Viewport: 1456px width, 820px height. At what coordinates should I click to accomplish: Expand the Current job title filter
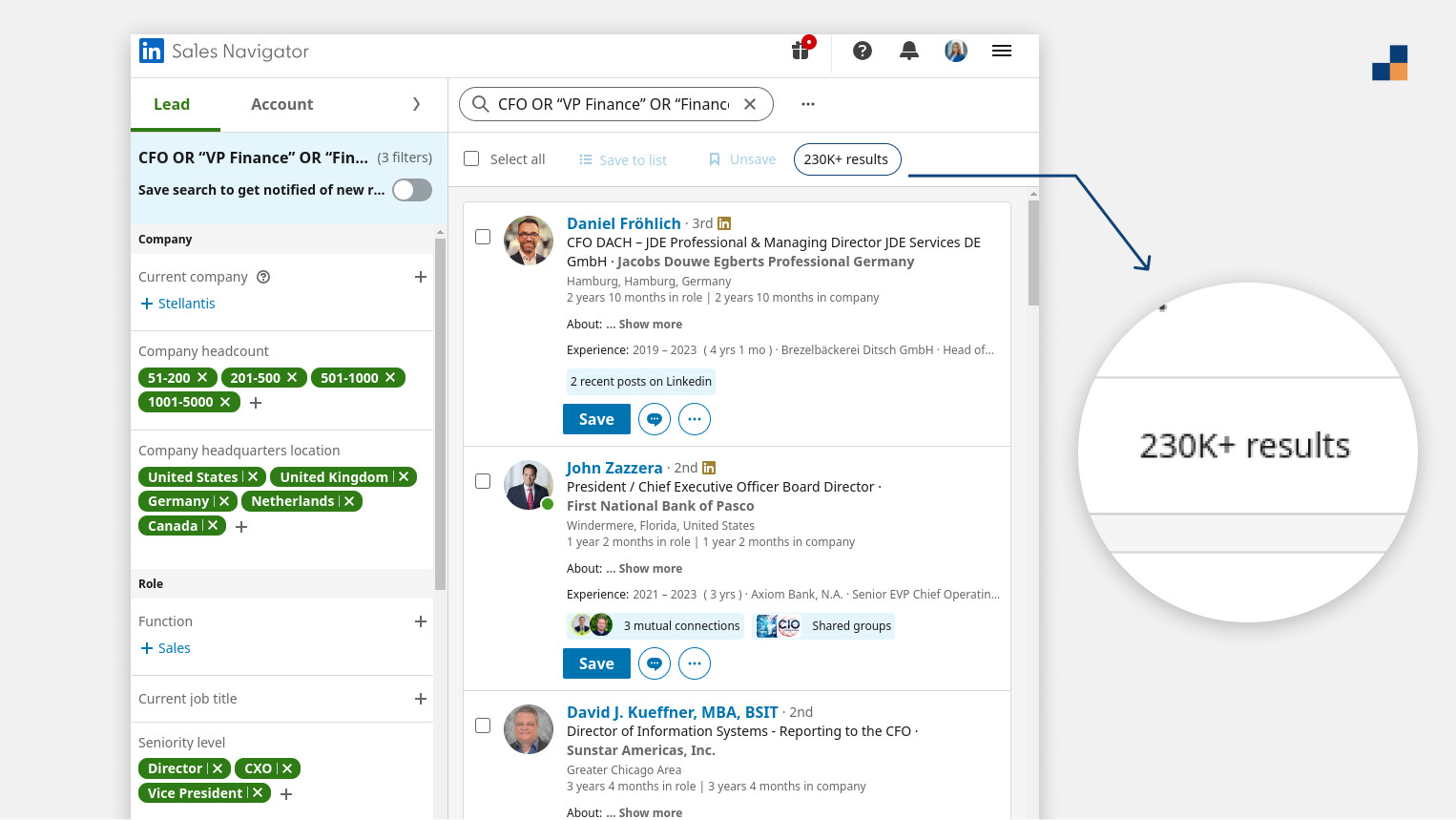420,699
